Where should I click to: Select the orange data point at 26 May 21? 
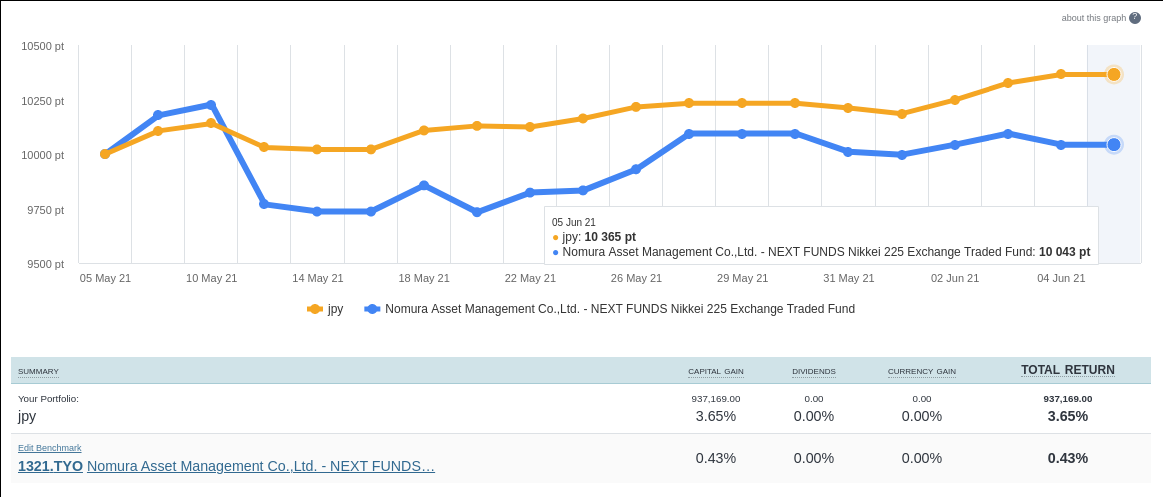[636, 107]
